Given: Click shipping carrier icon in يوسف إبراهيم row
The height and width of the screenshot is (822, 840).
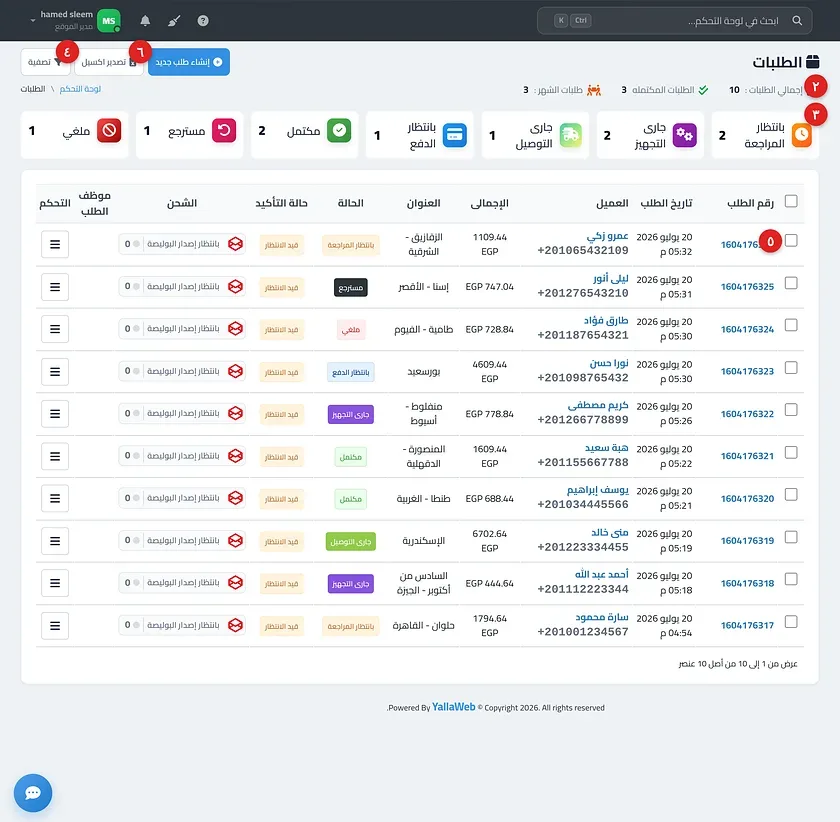Looking at the screenshot, I should click(236, 498).
